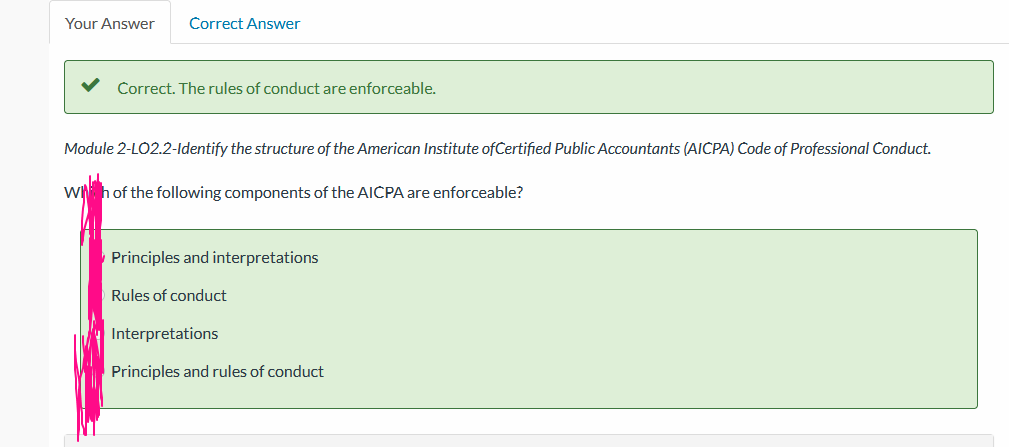1009x447 pixels.
Task: Pick the Interpretations answer option
Action: point(165,334)
